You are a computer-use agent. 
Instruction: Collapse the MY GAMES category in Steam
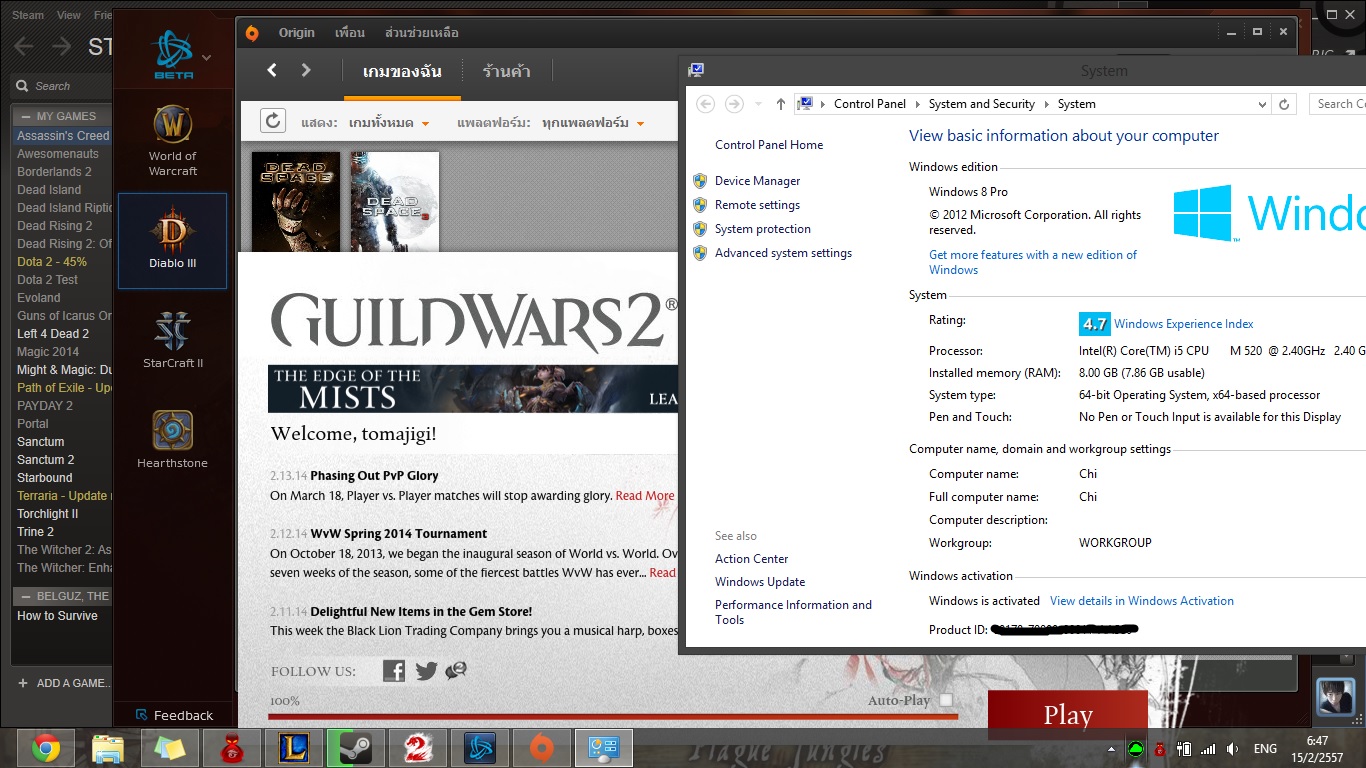tap(25, 116)
